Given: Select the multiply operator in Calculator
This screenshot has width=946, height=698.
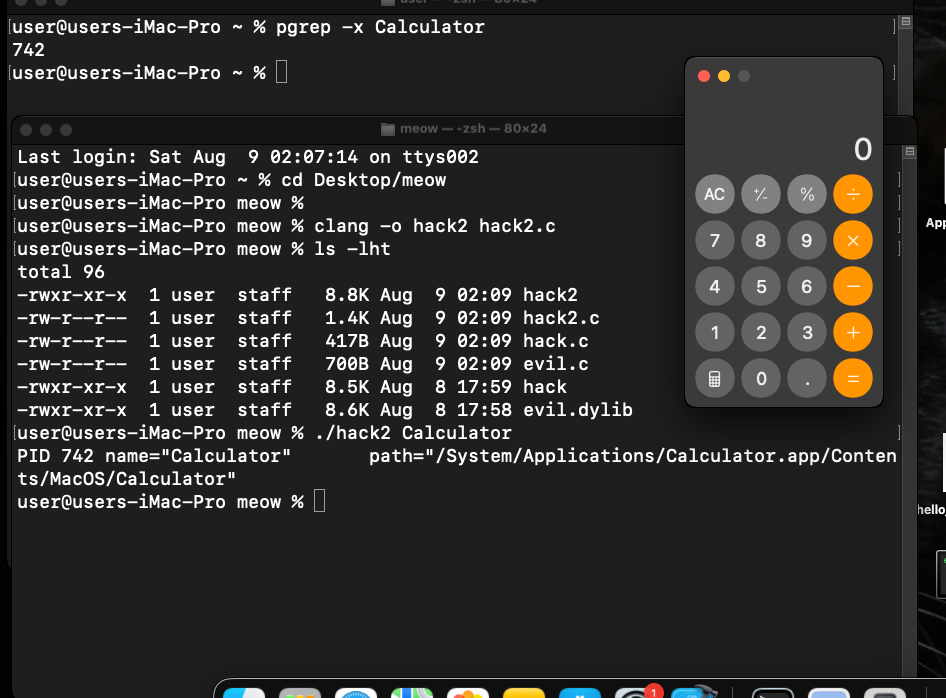Looking at the screenshot, I should click(852, 240).
